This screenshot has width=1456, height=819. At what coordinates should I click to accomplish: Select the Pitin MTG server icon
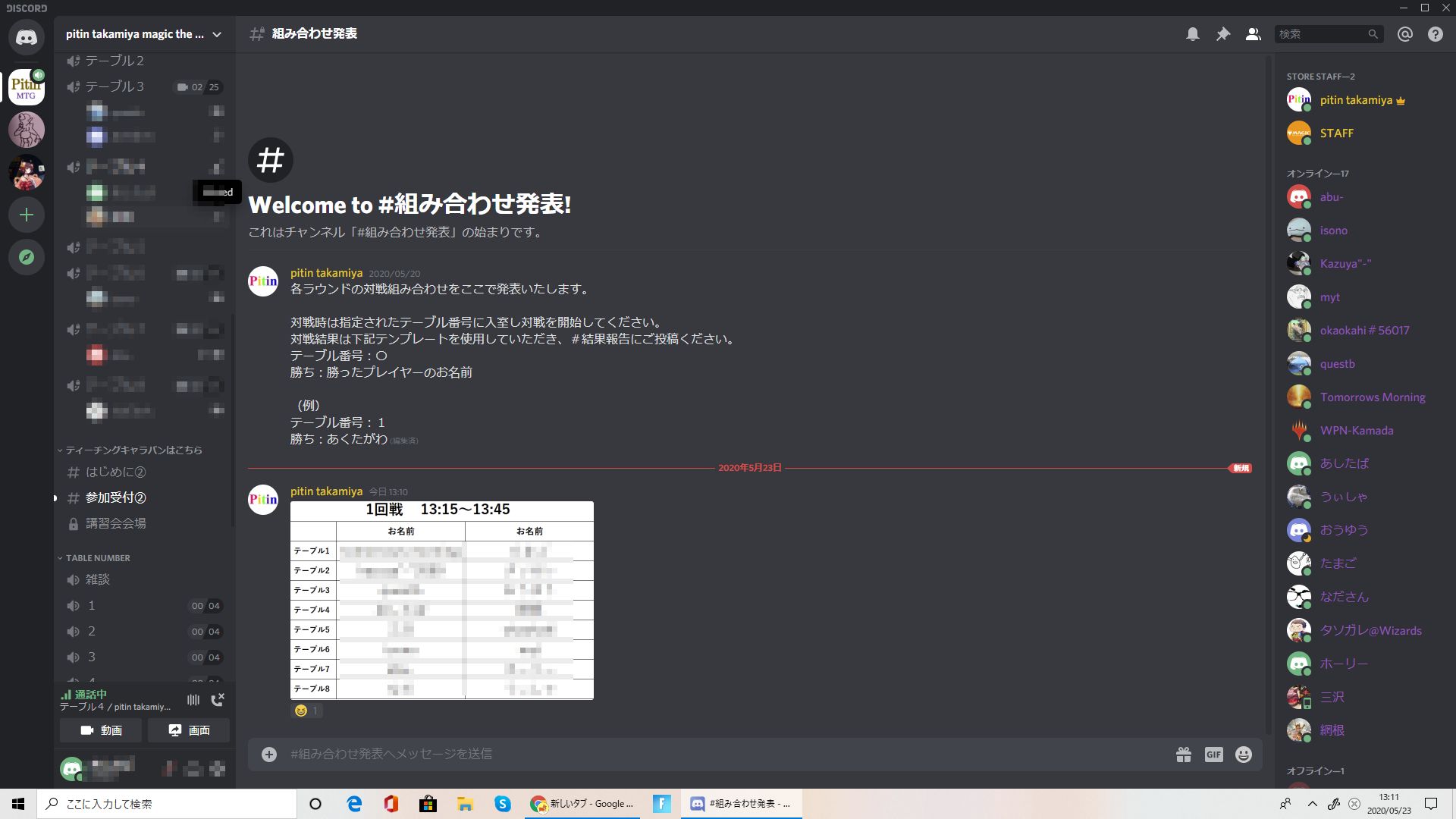point(26,87)
